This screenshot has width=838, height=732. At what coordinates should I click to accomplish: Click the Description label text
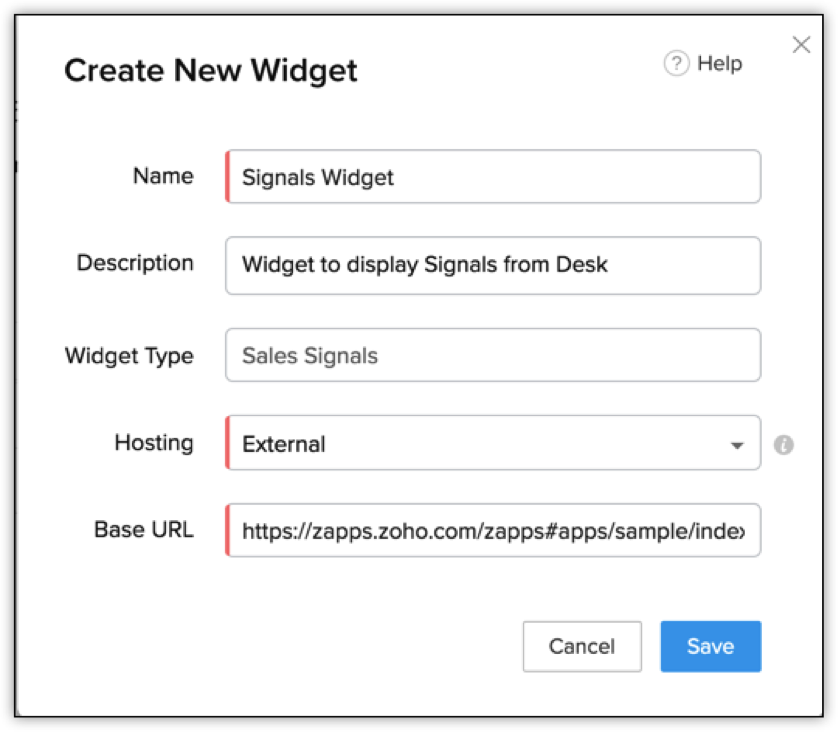(135, 263)
